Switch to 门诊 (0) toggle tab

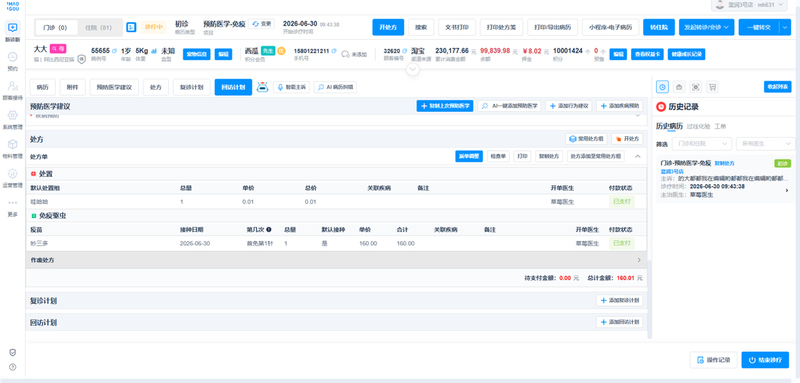[56, 28]
